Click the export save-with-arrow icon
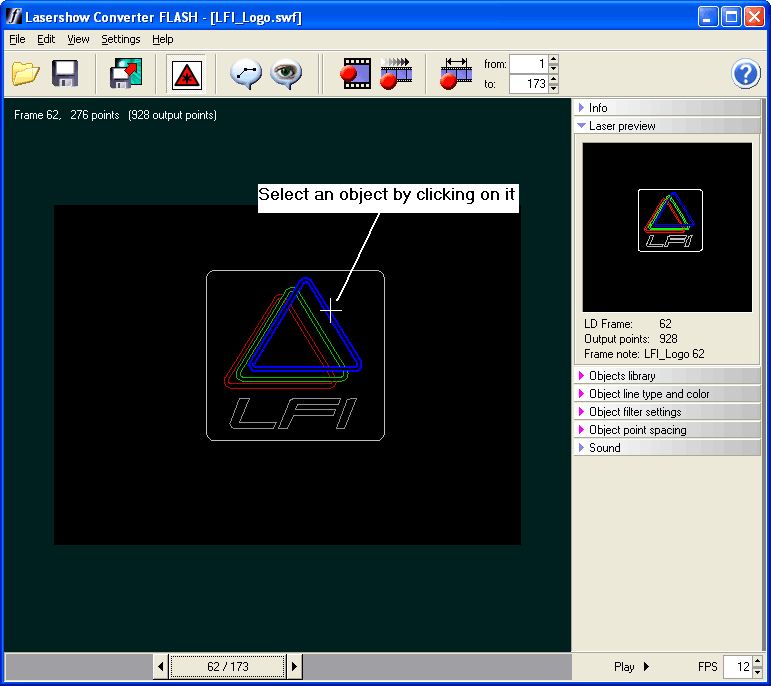 click(x=126, y=74)
